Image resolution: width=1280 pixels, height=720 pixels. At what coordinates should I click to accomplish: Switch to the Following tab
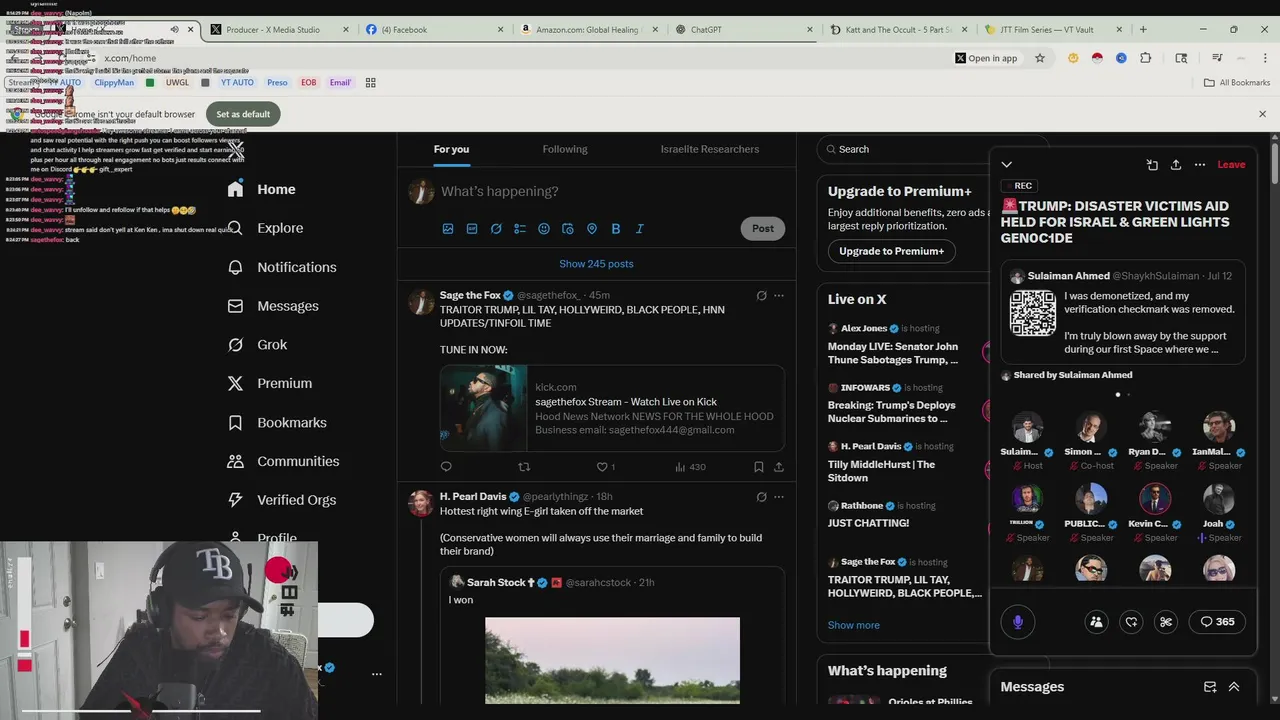tap(565, 149)
